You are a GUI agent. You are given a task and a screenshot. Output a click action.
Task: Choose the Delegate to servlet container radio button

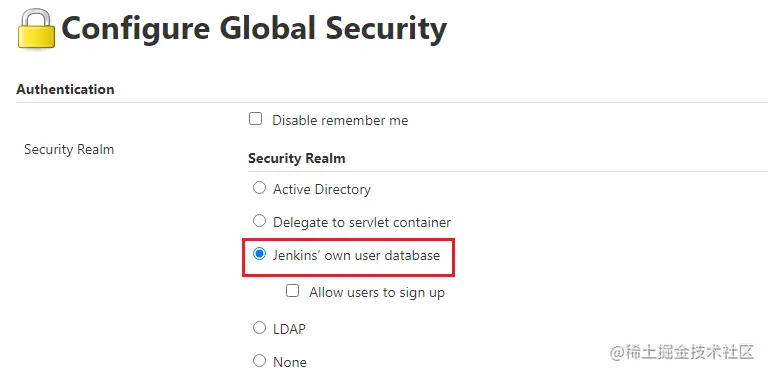[259, 221]
